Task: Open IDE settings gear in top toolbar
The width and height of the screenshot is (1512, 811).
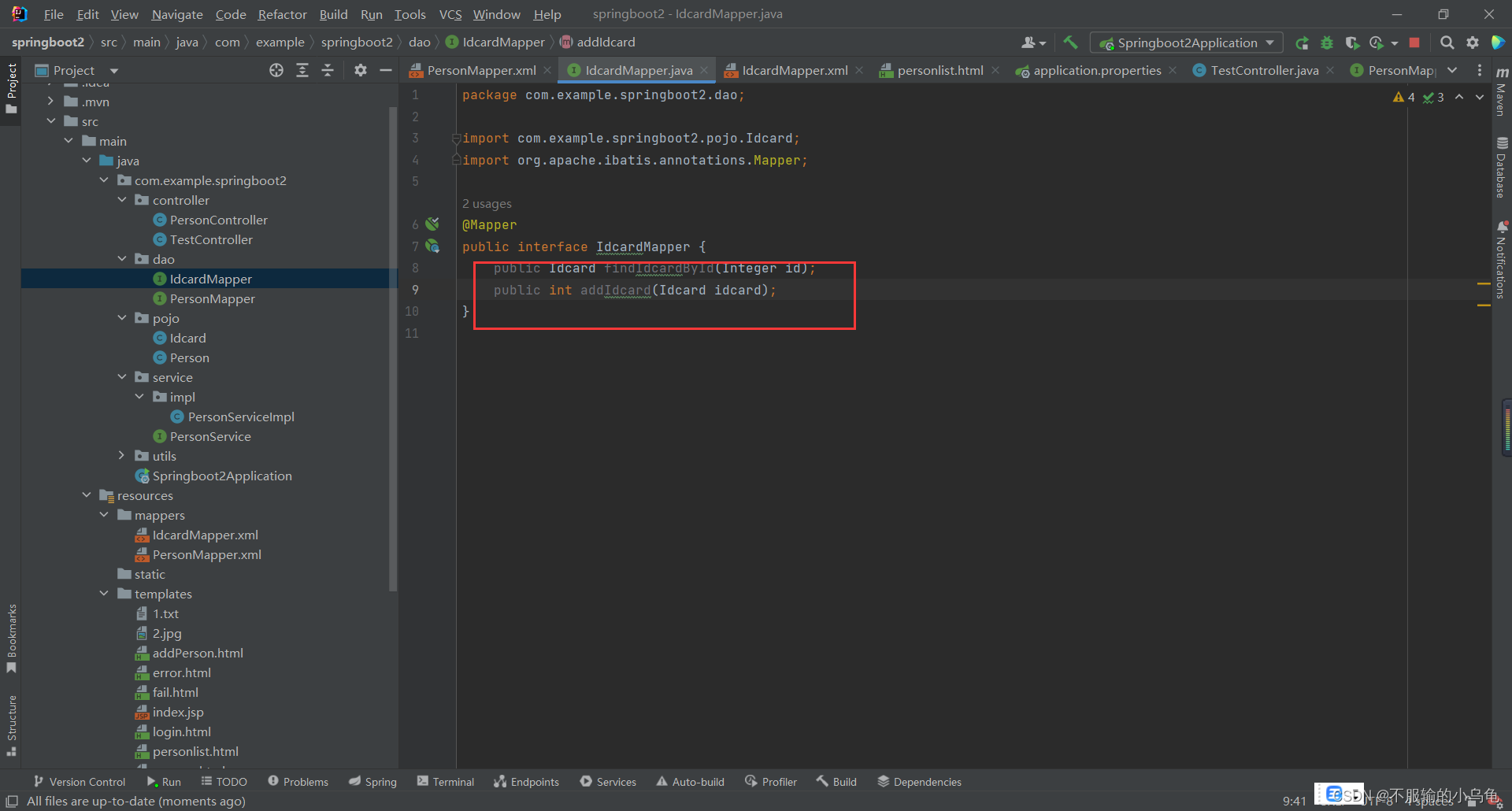Action: (x=1473, y=43)
